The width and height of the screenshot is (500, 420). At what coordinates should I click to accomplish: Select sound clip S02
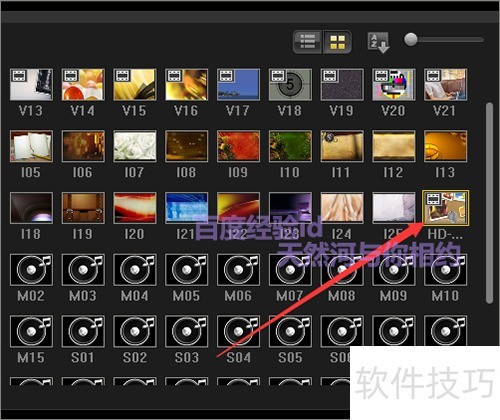(x=135, y=331)
